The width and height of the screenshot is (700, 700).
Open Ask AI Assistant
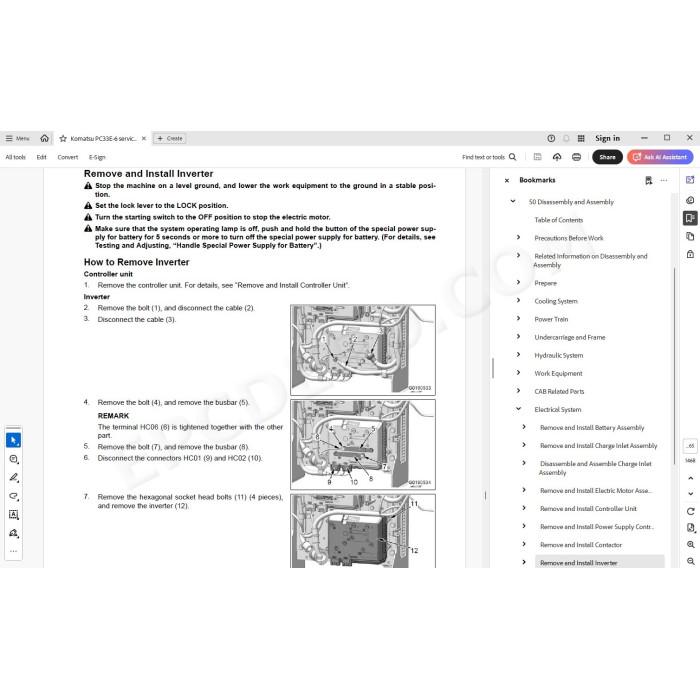[x=660, y=157]
